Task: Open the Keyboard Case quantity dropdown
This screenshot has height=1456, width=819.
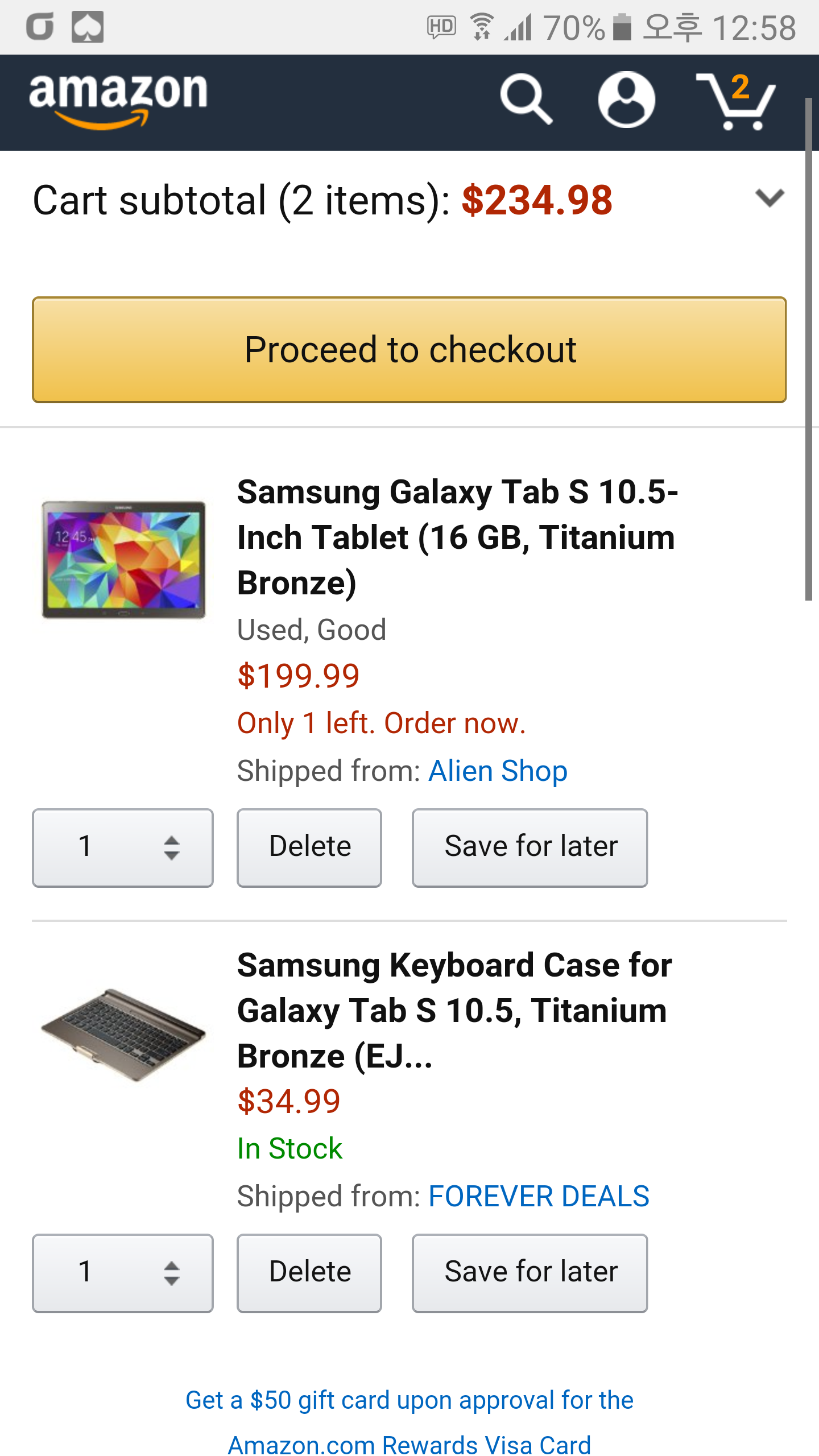Action: tap(123, 1273)
